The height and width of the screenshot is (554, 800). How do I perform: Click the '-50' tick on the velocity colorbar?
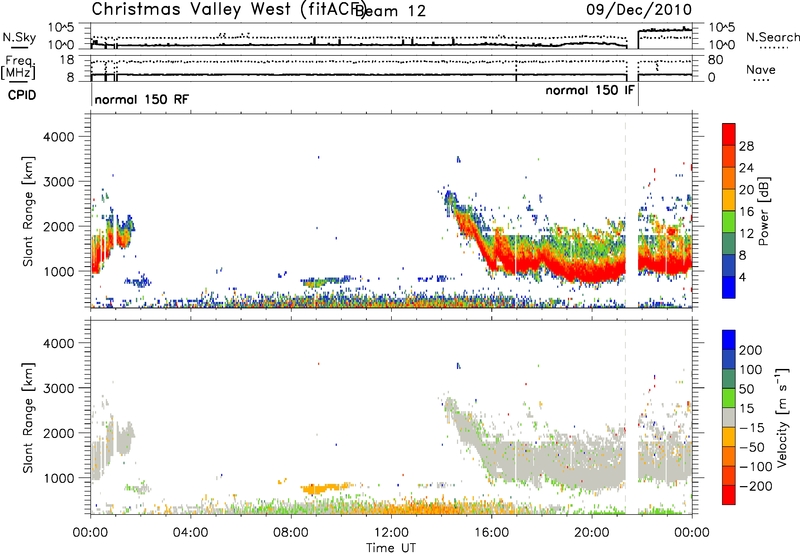(x=752, y=447)
